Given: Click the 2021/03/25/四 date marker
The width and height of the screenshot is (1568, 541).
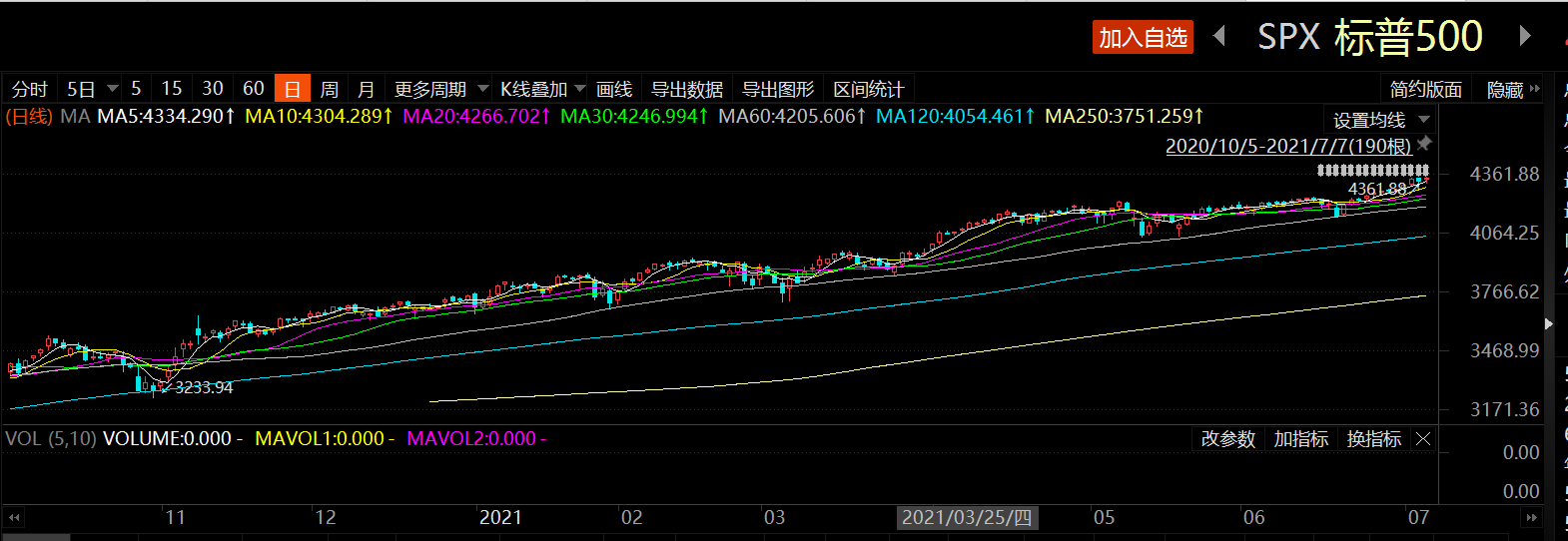Looking at the screenshot, I should [967, 518].
